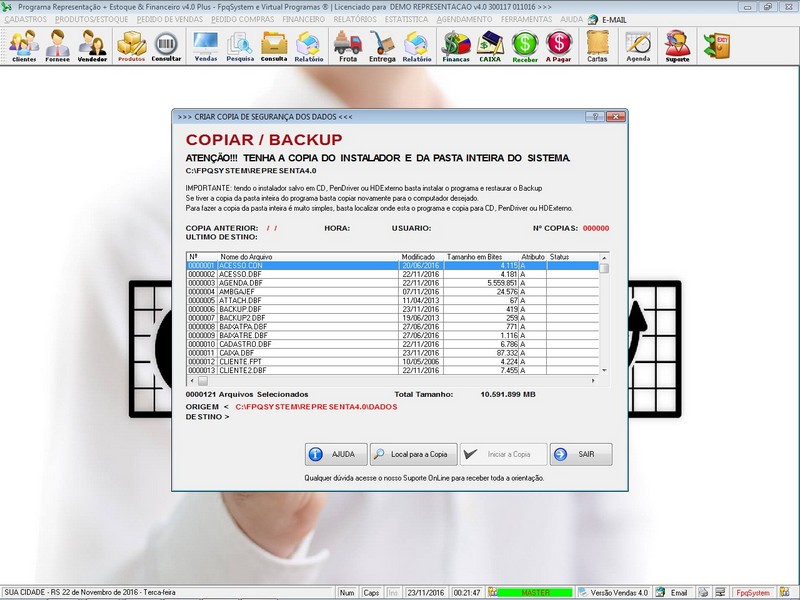Select the ACESSO.CON file row

tap(392, 265)
